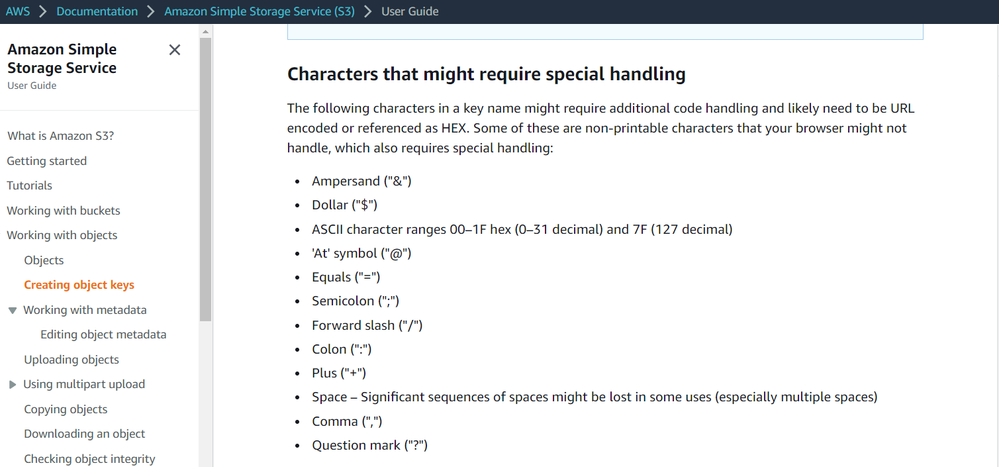Collapse the Working with metadata section
Viewport: 999px width, 467px height.
pyautogui.click(x=13, y=310)
